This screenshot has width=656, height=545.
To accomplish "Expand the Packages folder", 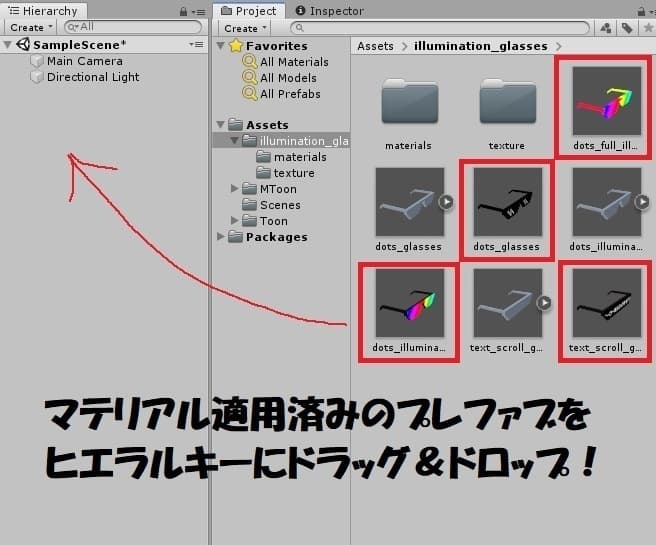I will pyautogui.click(x=220, y=237).
